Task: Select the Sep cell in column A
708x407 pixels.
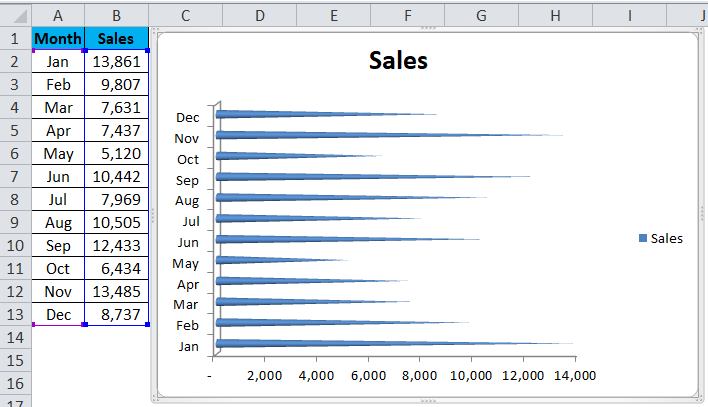Action: [58, 246]
